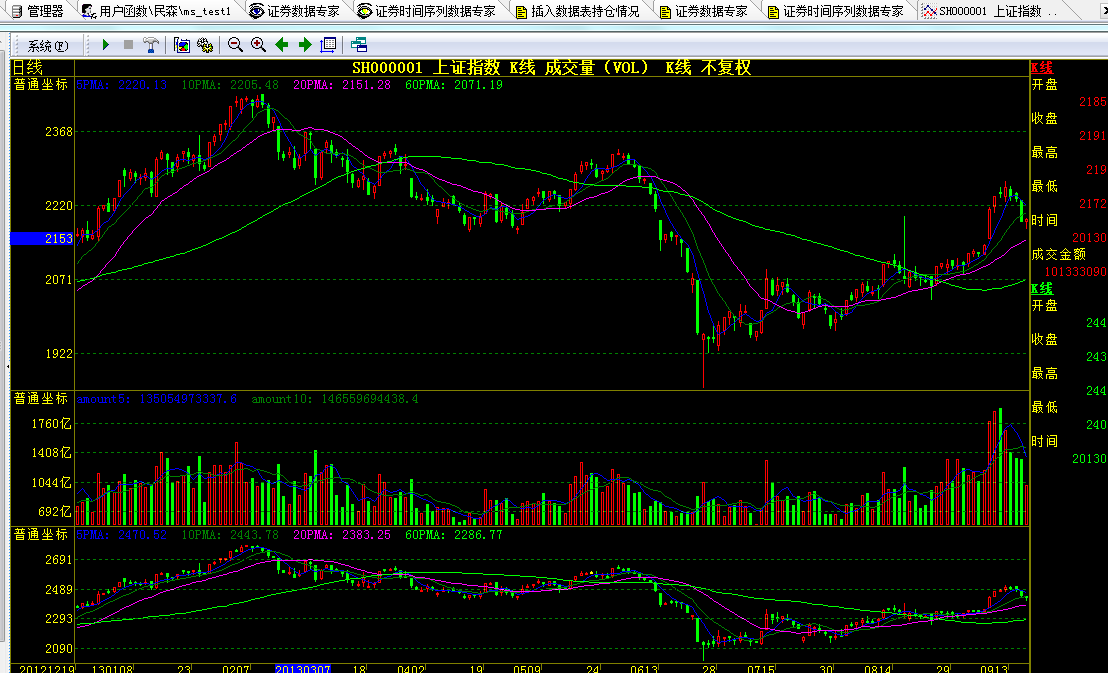Click the gray Stop square icon
This screenshot has width=1108, height=673.
[128, 45]
